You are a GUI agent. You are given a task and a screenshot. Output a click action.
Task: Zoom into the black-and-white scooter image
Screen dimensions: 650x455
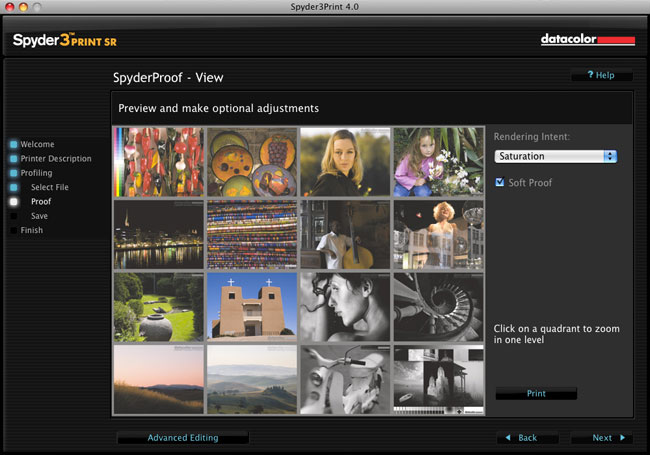click(x=345, y=380)
